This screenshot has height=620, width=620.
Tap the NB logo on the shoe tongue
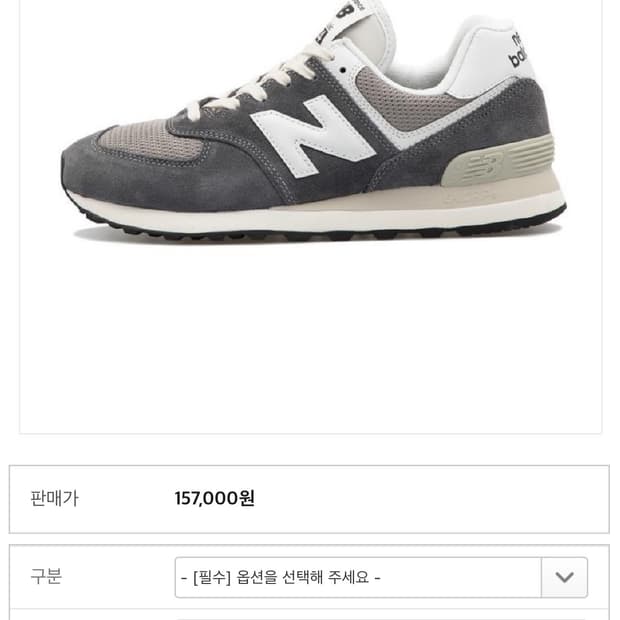click(344, 10)
